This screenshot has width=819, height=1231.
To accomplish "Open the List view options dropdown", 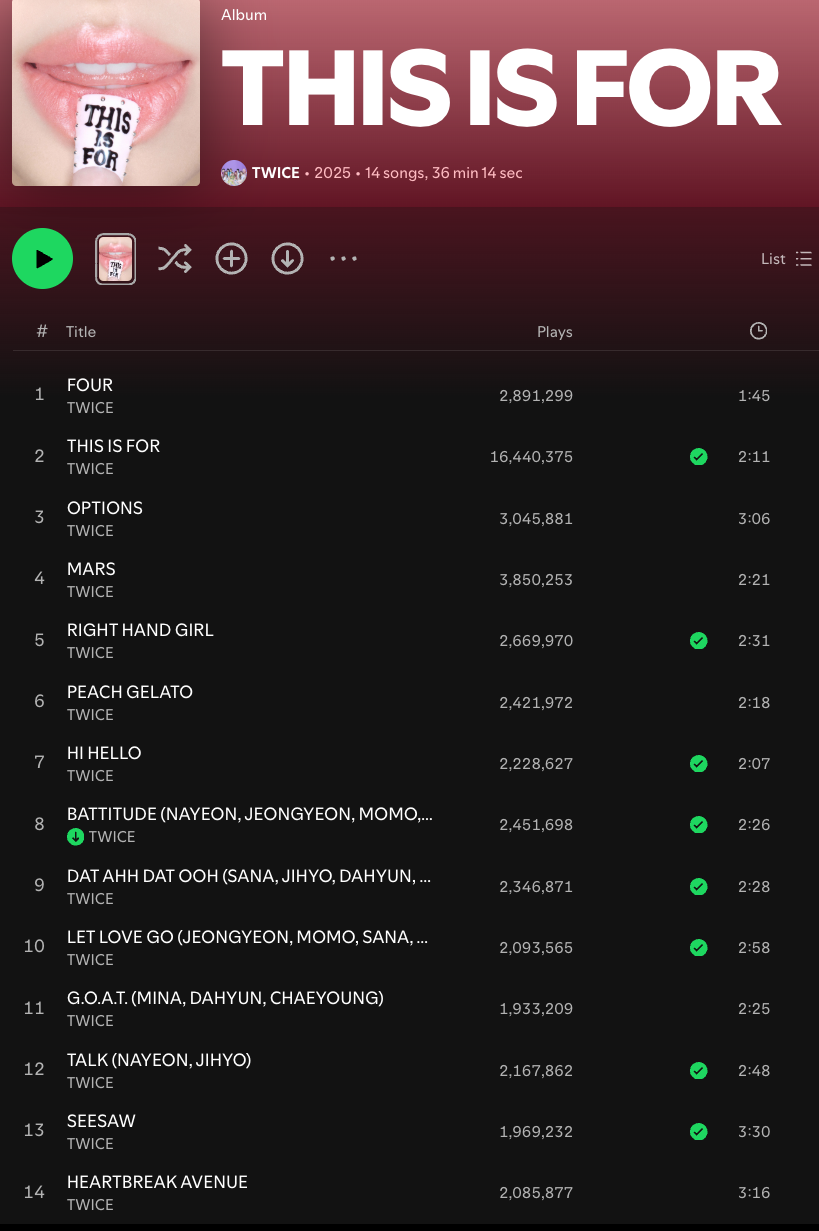I will [786, 259].
